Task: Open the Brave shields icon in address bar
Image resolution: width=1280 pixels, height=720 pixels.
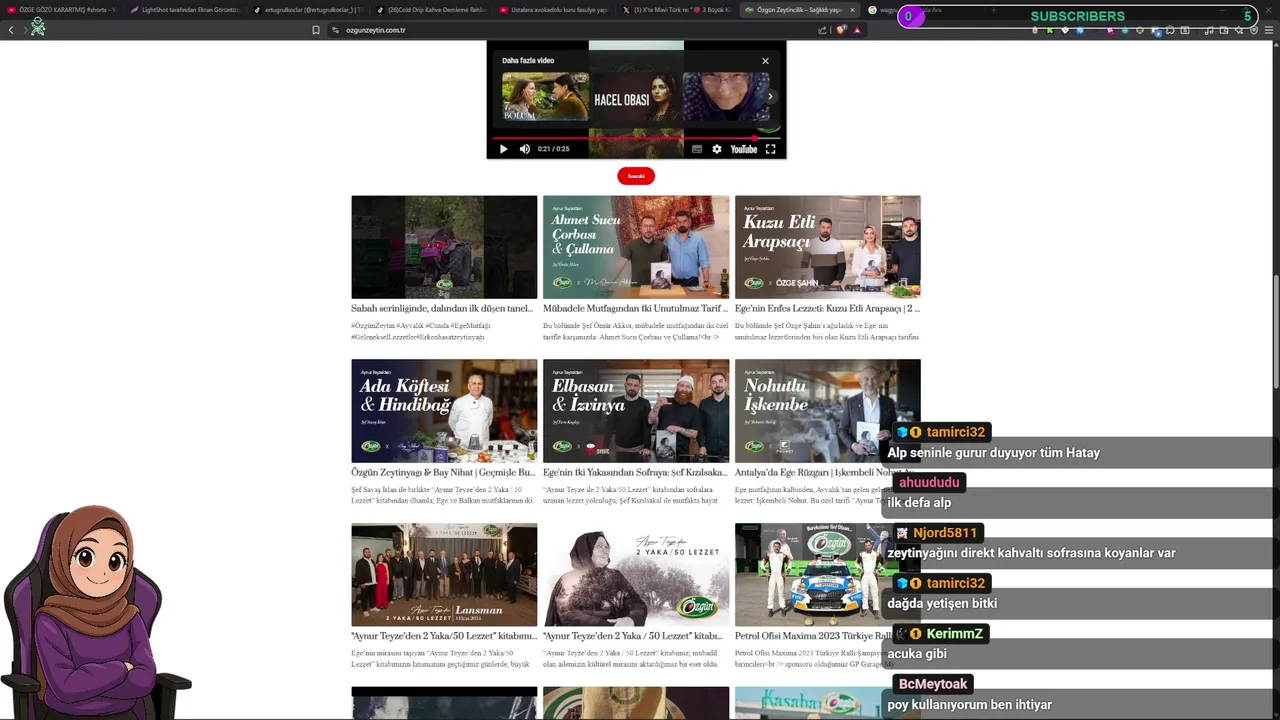Action: (841, 30)
